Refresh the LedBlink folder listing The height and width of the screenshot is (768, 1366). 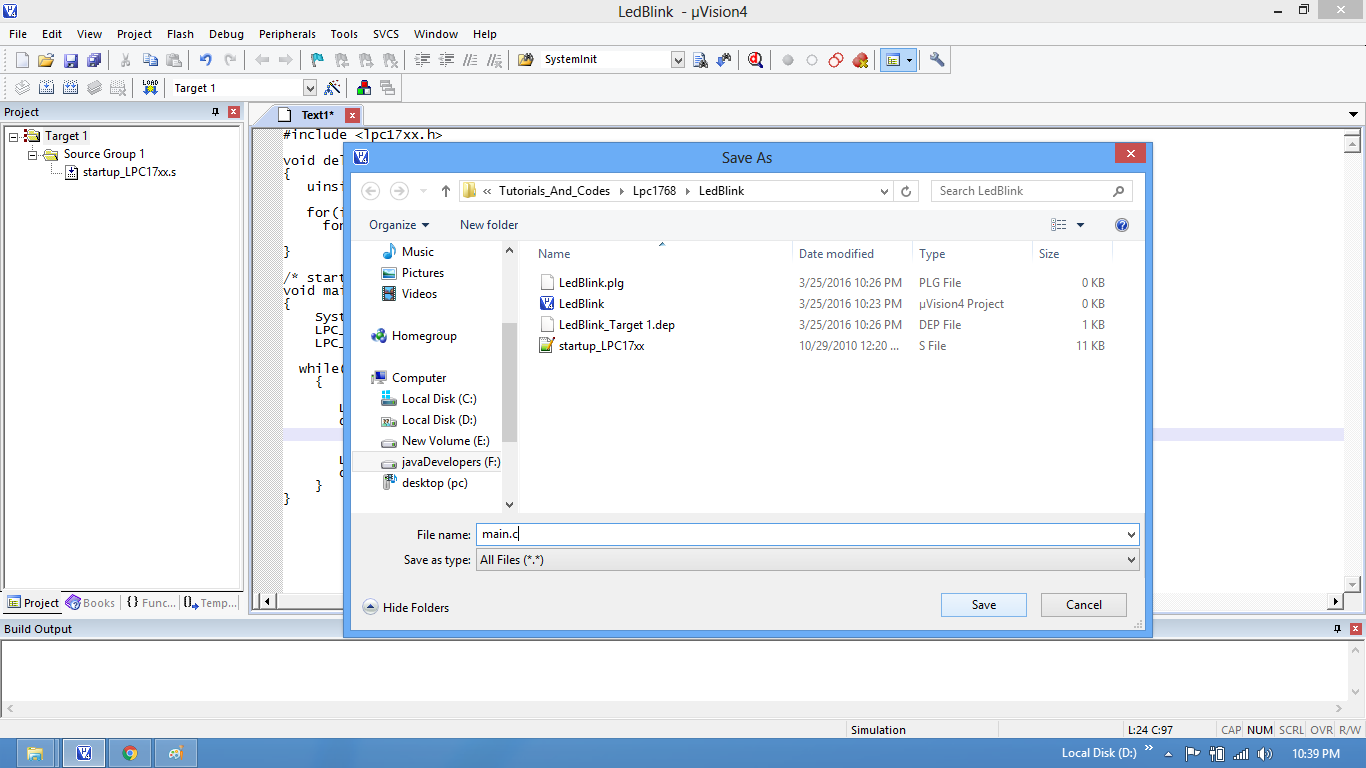(x=906, y=191)
